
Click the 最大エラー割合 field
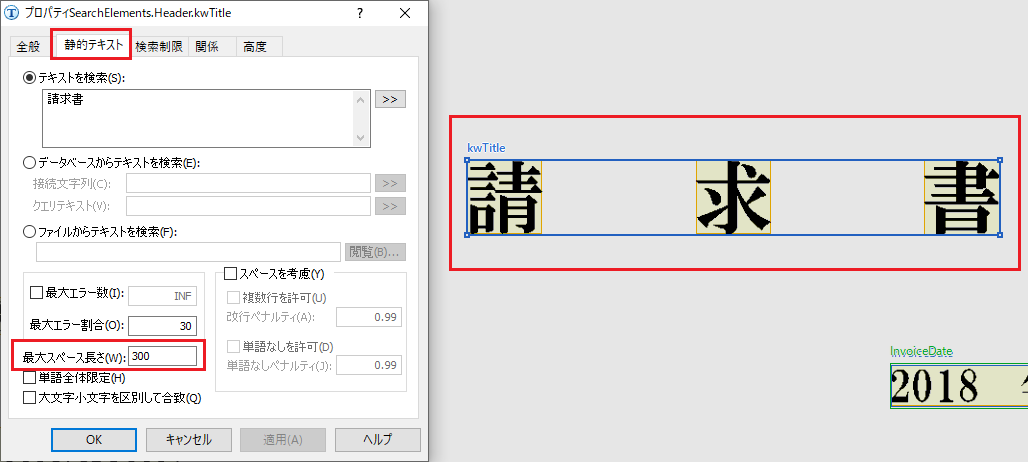(162, 326)
